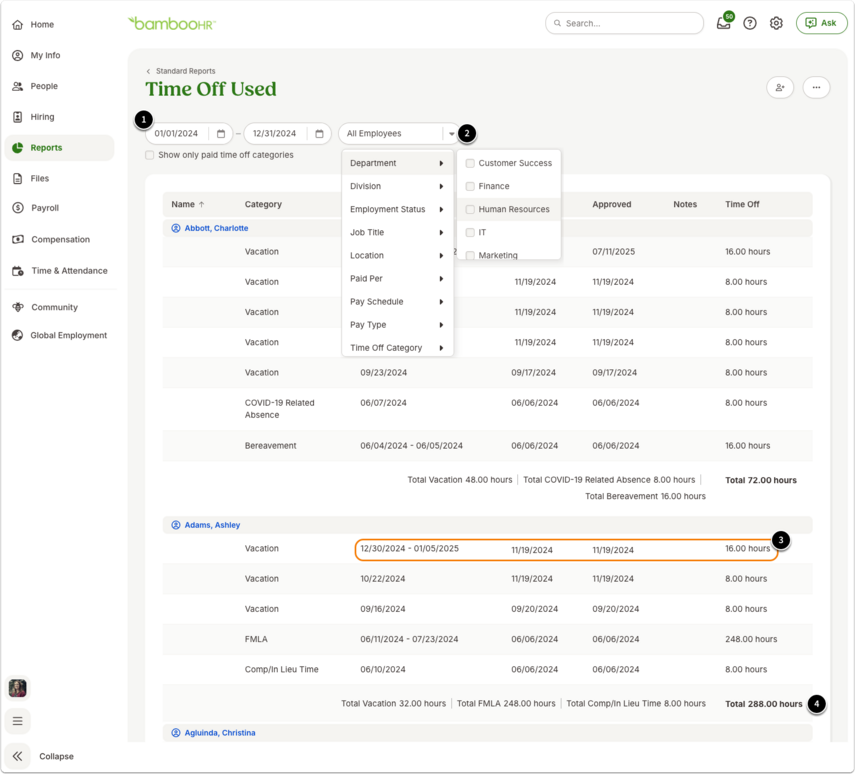Open the Payroll dollar icon
855x774 pixels.
click(17, 208)
